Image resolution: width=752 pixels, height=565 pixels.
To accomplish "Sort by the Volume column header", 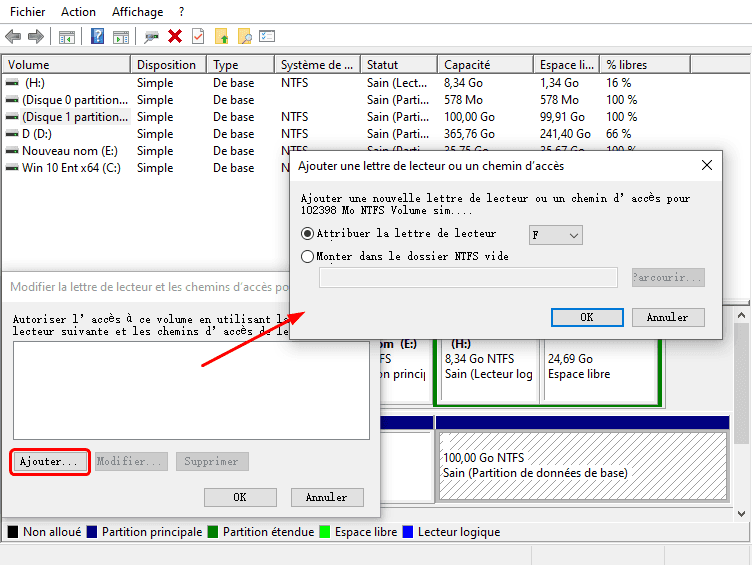I will tap(66, 65).
